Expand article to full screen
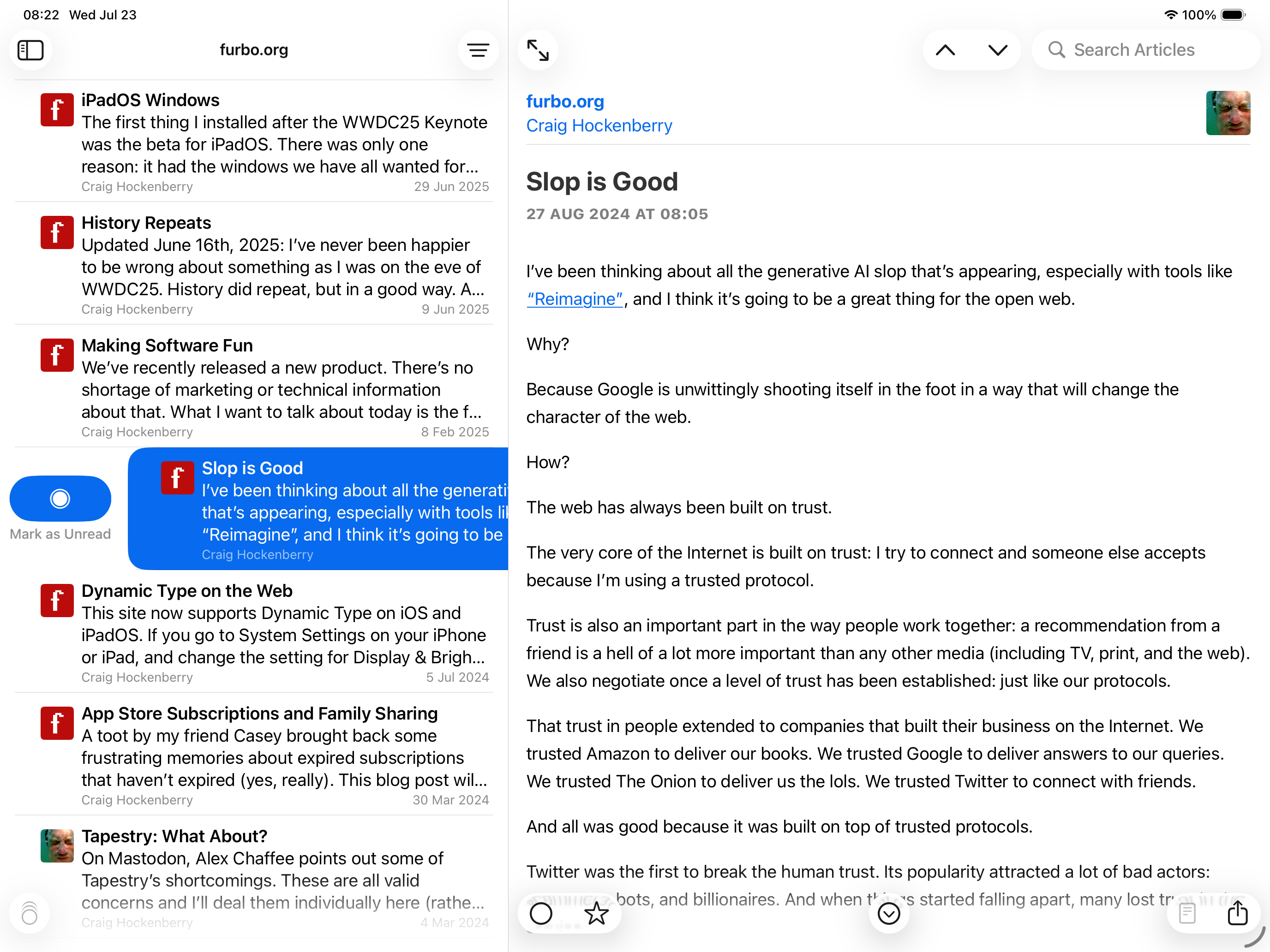Screen dimensions: 1270x952 click(538, 50)
